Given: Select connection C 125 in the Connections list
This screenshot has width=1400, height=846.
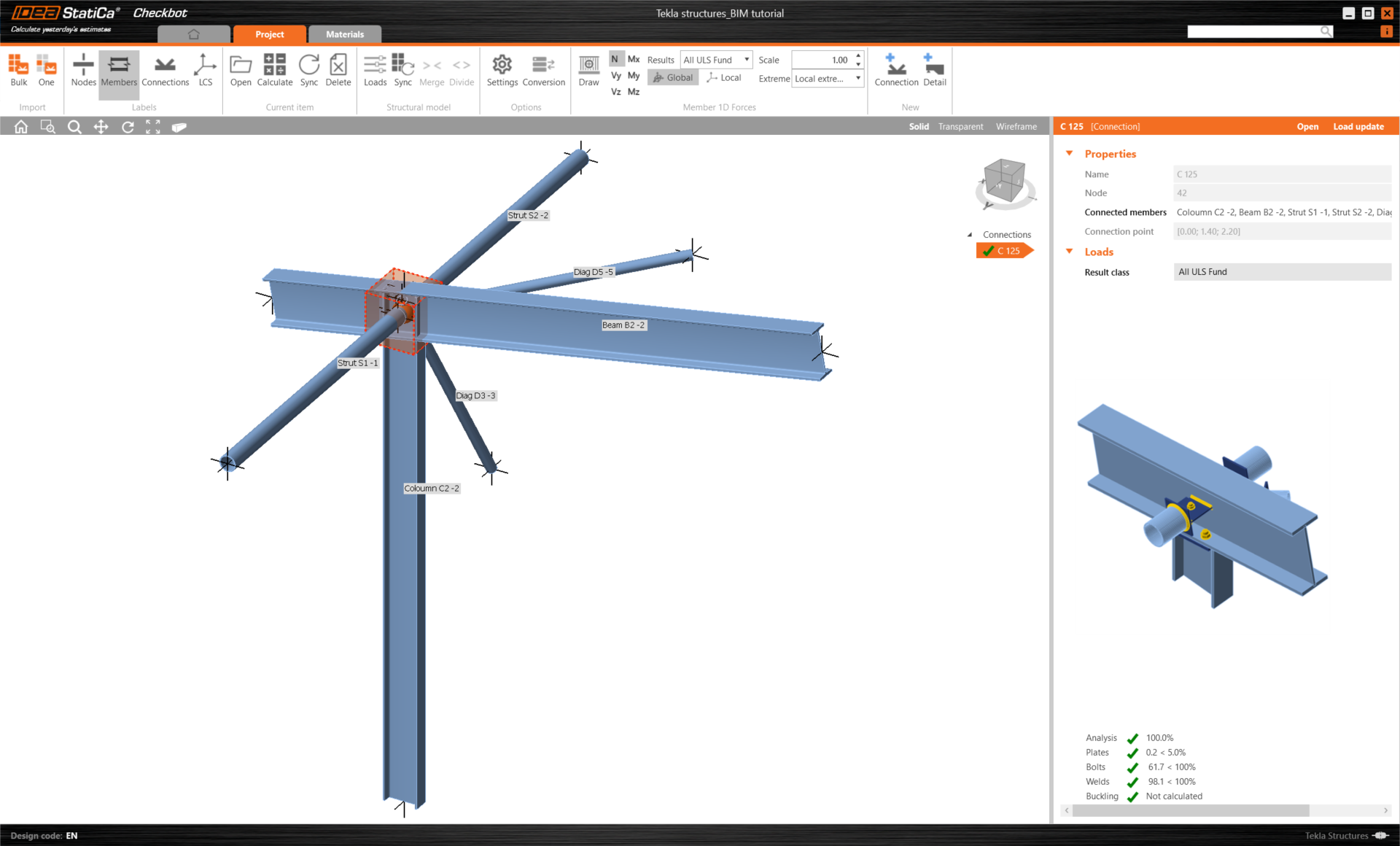Looking at the screenshot, I should pyautogui.click(x=1007, y=251).
